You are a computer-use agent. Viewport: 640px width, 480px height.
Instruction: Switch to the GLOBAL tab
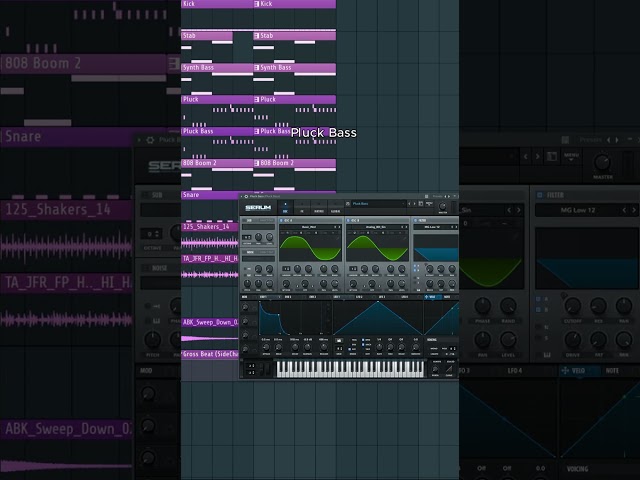[336, 208]
